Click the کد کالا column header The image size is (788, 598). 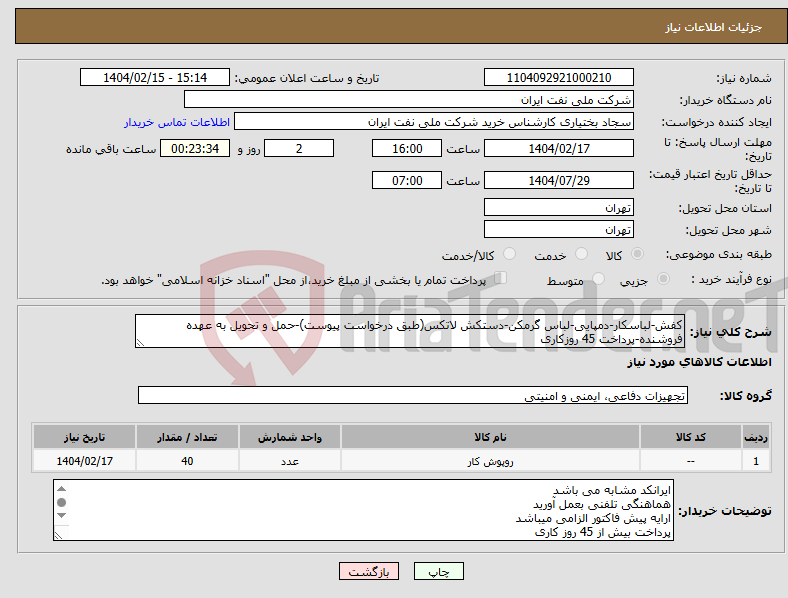tap(691, 437)
